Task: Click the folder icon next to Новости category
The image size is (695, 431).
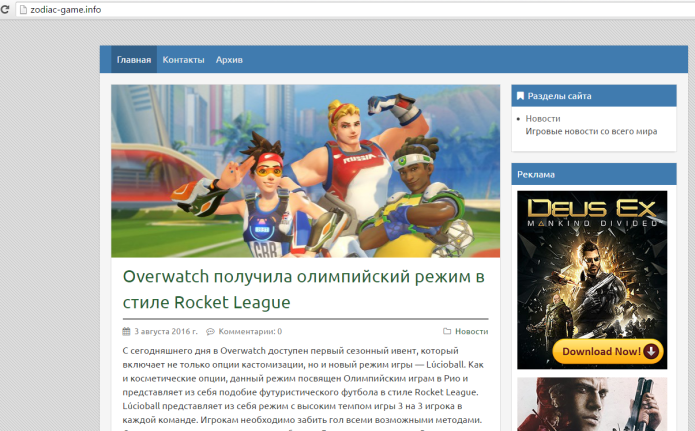Action: (447, 331)
